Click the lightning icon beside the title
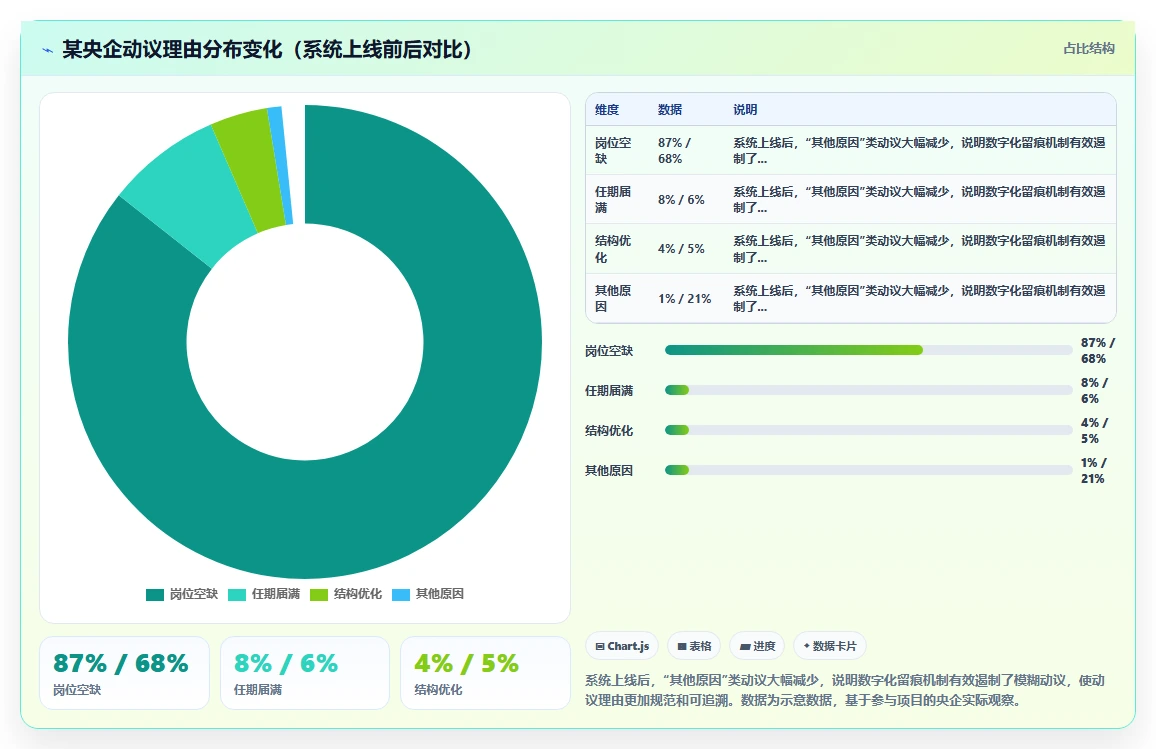 pyautogui.click(x=47, y=50)
